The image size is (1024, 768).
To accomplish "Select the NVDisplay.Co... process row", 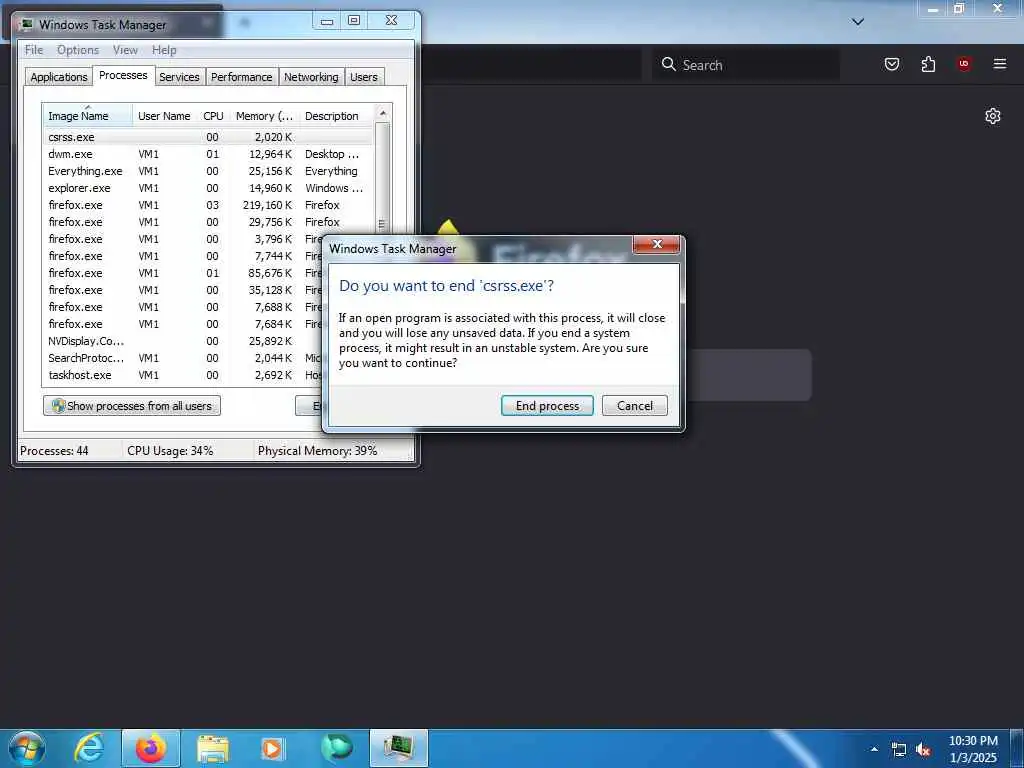I will (183, 341).
